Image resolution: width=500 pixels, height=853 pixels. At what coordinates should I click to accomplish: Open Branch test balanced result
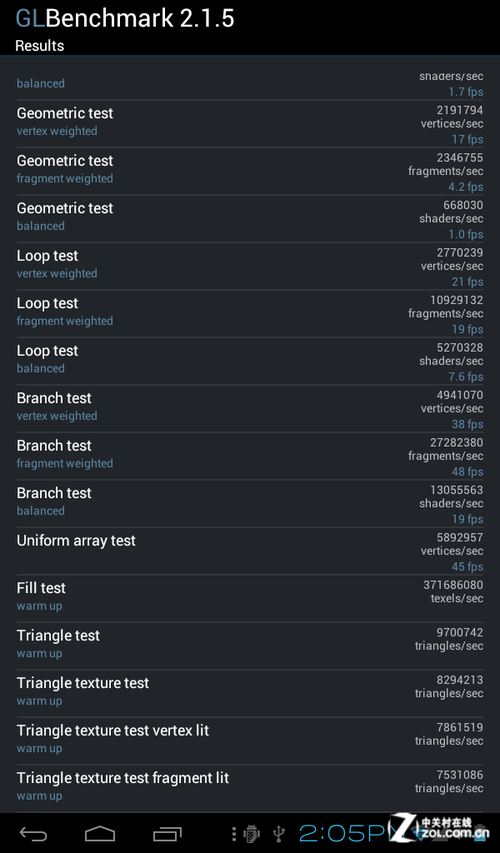[250, 504]
